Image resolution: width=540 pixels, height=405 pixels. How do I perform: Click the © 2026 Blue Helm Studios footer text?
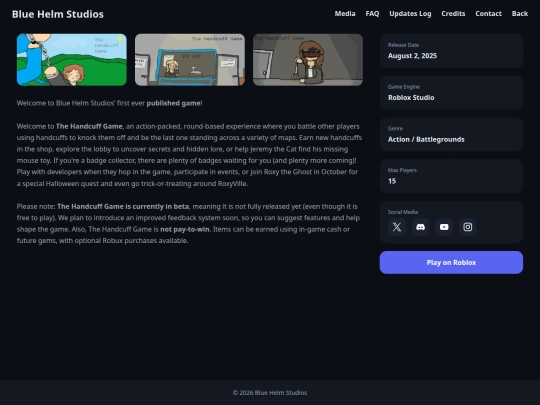tap(270, 393)
